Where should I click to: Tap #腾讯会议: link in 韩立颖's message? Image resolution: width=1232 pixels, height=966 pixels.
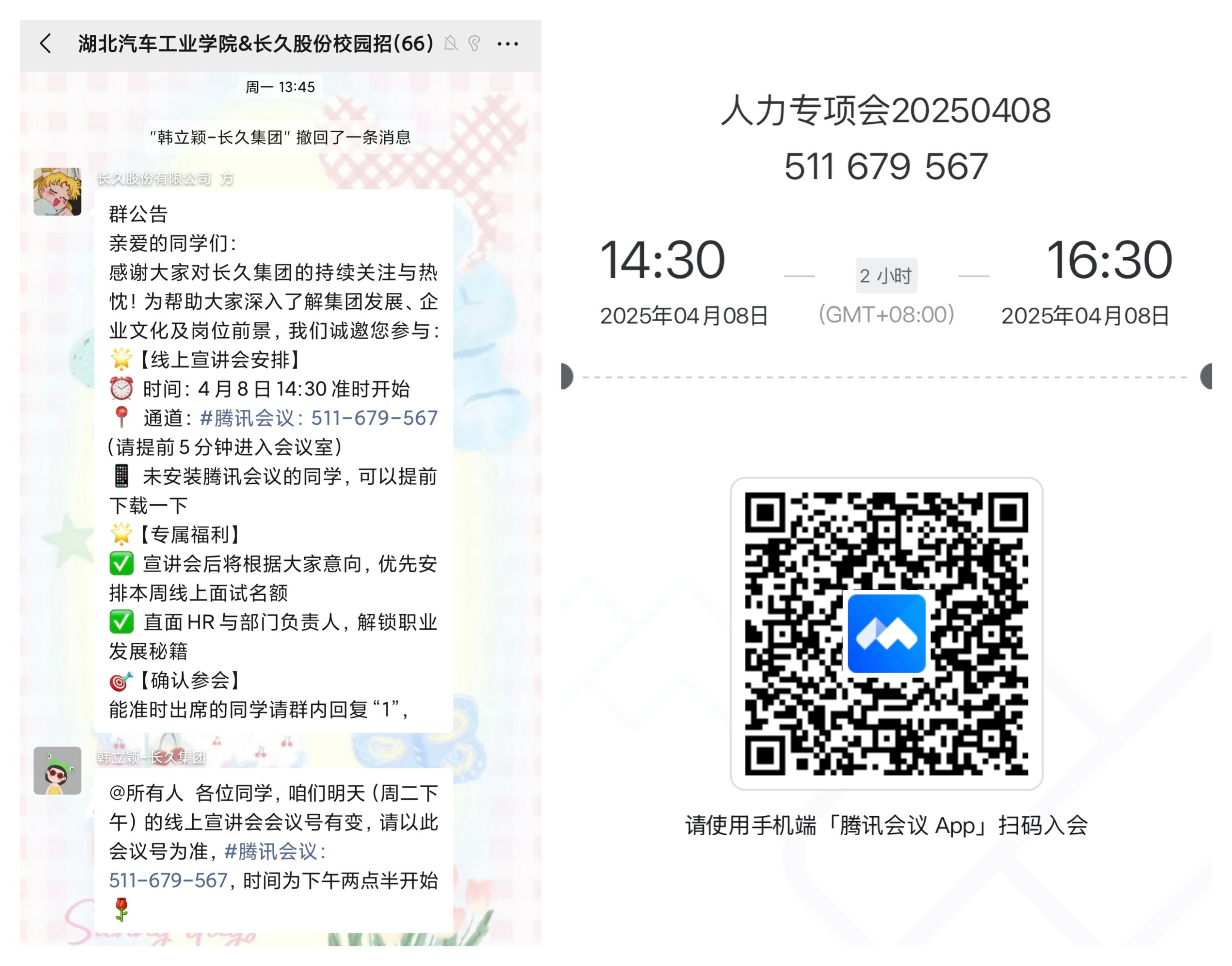point(276,851)
